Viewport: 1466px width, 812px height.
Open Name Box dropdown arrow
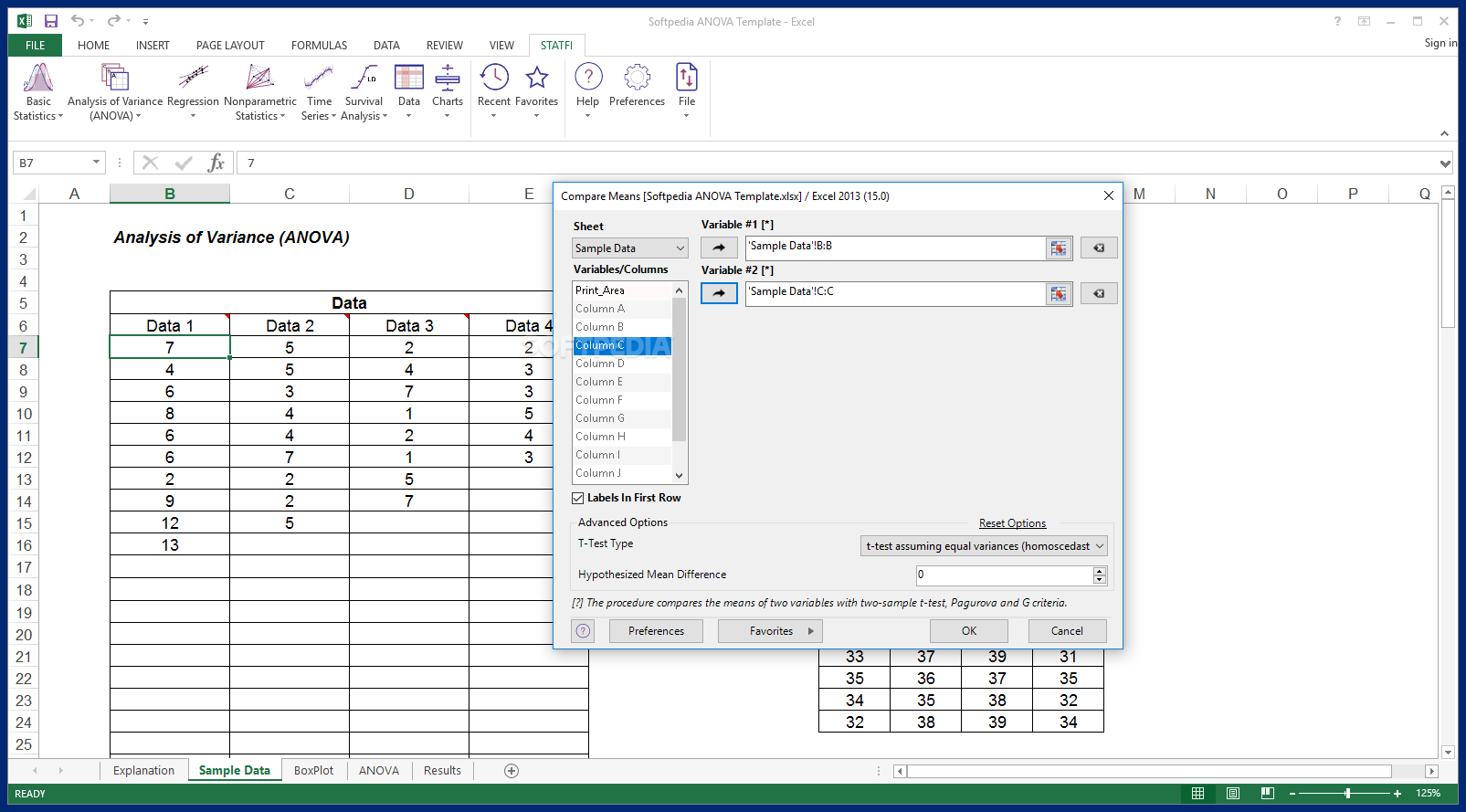coord(96,163)
